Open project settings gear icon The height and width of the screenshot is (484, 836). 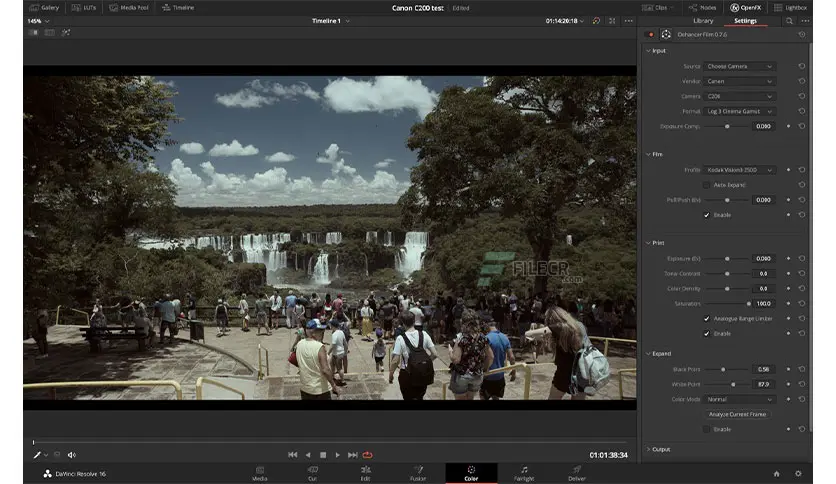798,473
